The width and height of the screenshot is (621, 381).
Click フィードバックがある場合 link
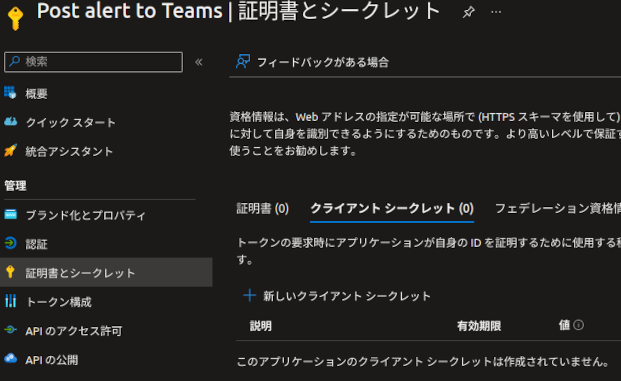click(x=323, y=62)
